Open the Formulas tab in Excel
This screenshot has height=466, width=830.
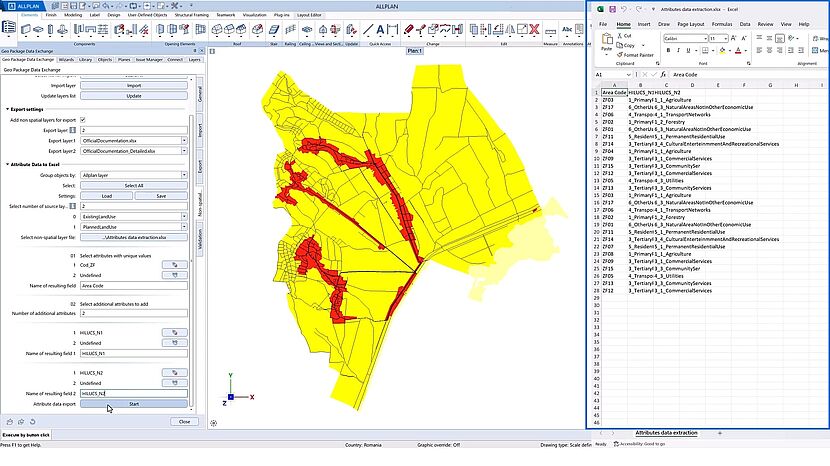click(720, 23)
